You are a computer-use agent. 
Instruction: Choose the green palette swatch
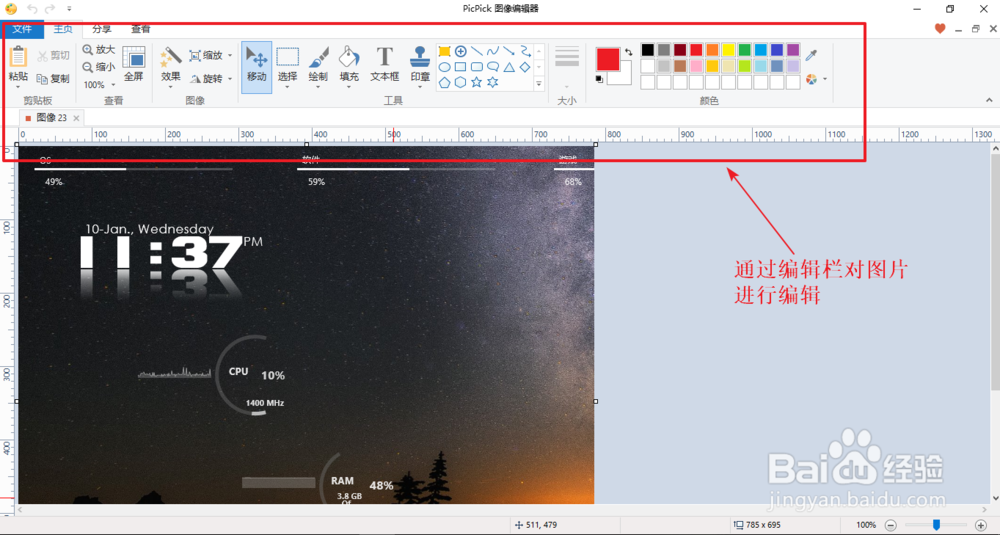click(x=744, y=50)
